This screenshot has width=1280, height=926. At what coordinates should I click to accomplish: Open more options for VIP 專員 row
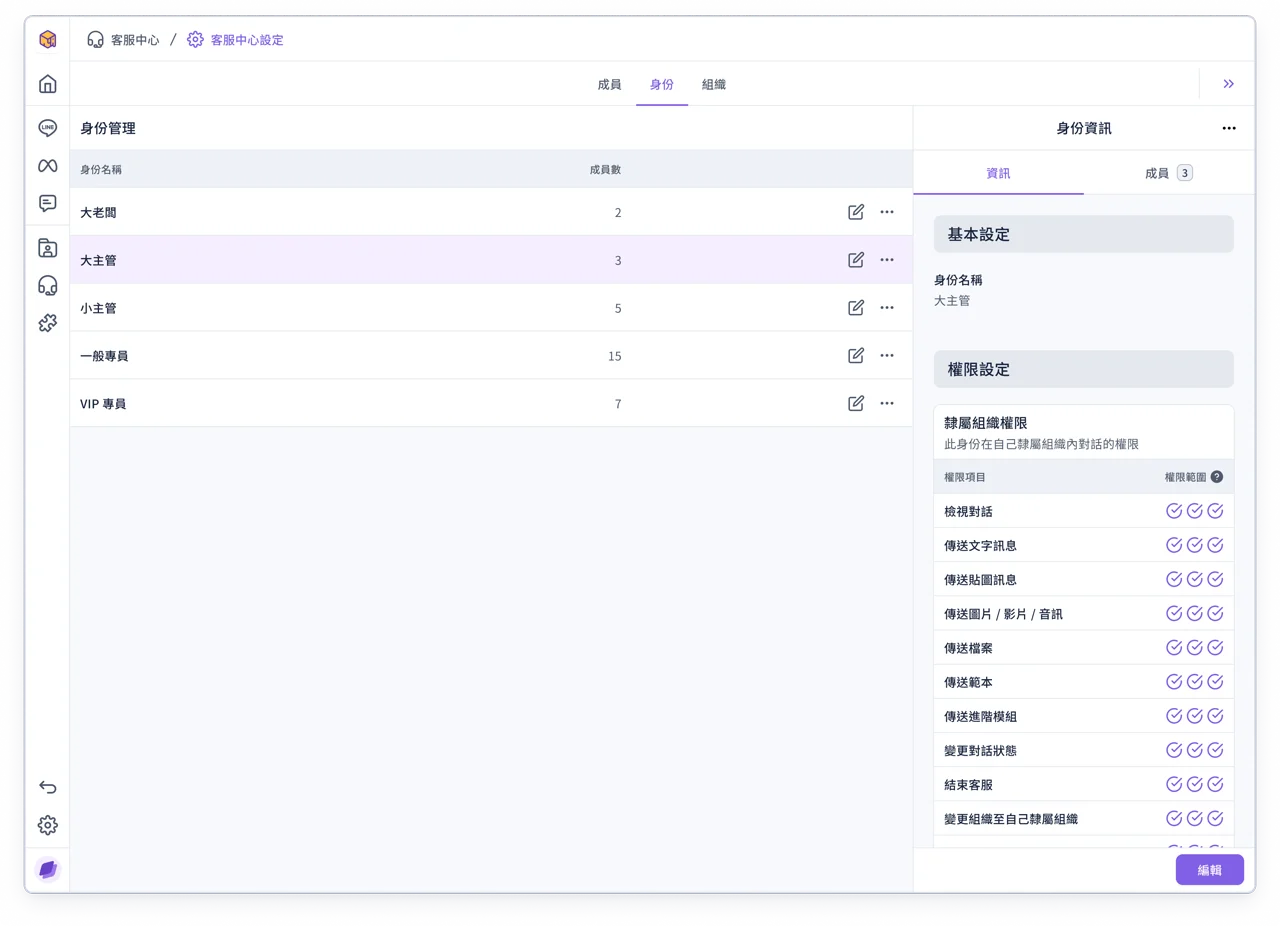coord(887,403)
